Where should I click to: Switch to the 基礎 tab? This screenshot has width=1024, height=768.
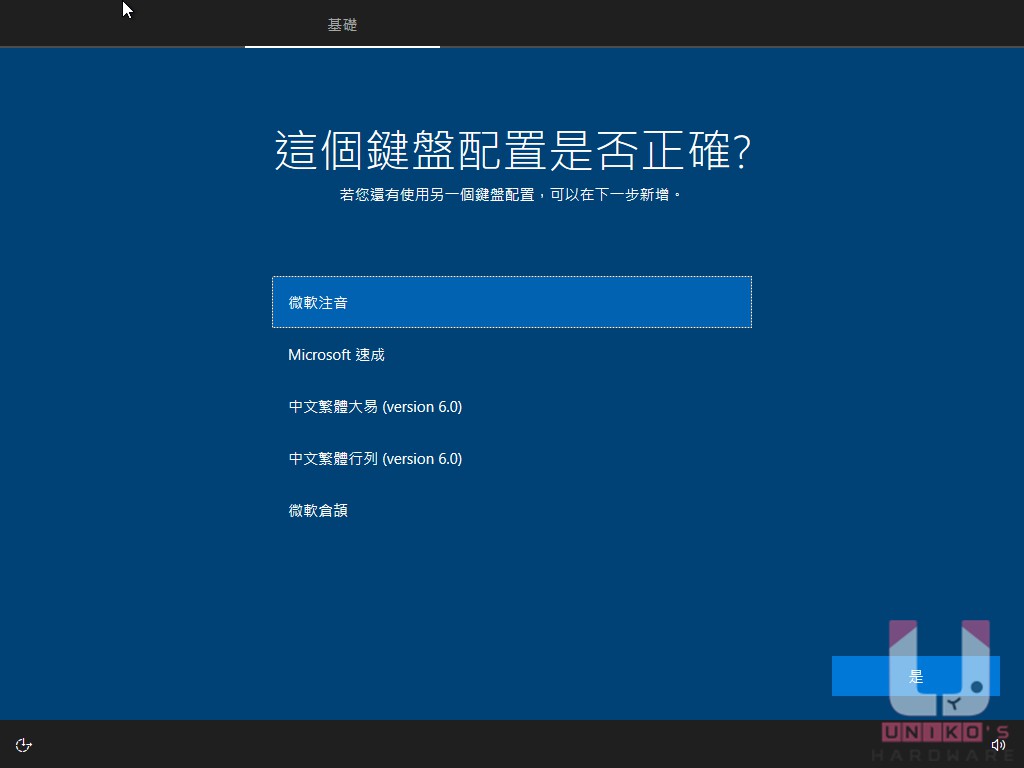pos(342,25)
